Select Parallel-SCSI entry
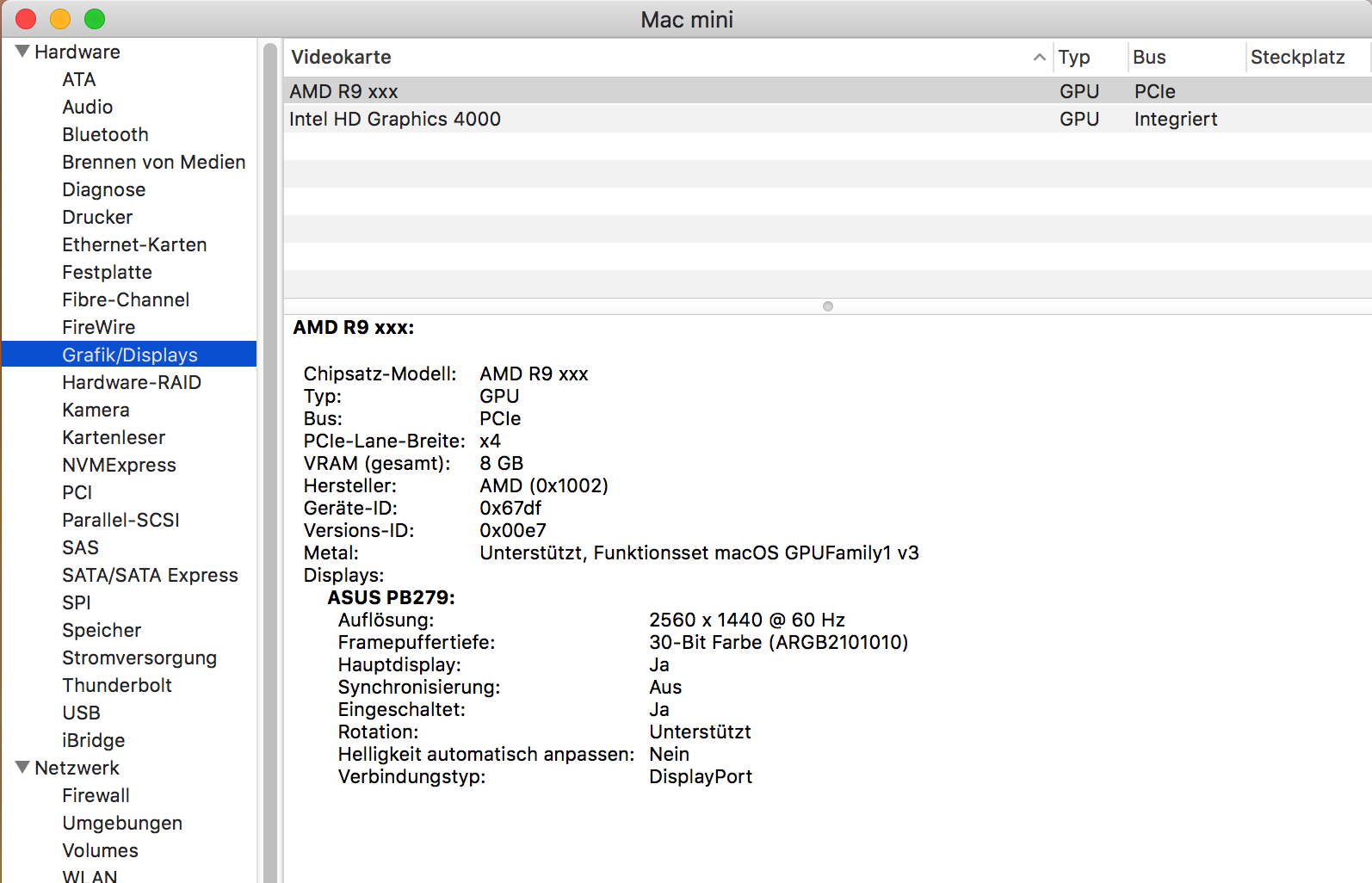Screen dimensions: 1372x883 [121, 520]
